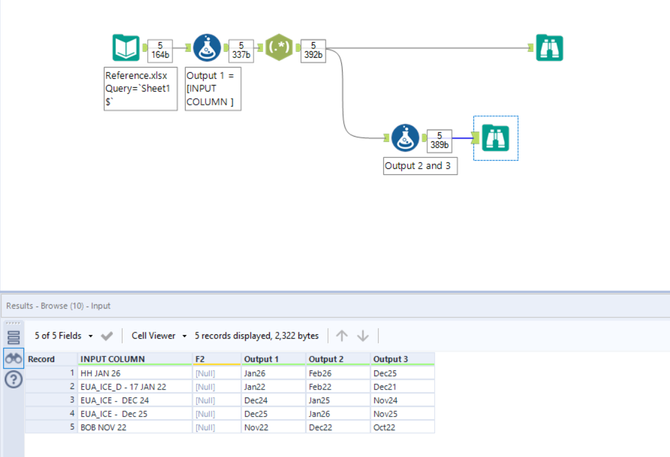Click the Reference.xlsx annotation box
Screen dimensions: 670x457
point(141,89)
